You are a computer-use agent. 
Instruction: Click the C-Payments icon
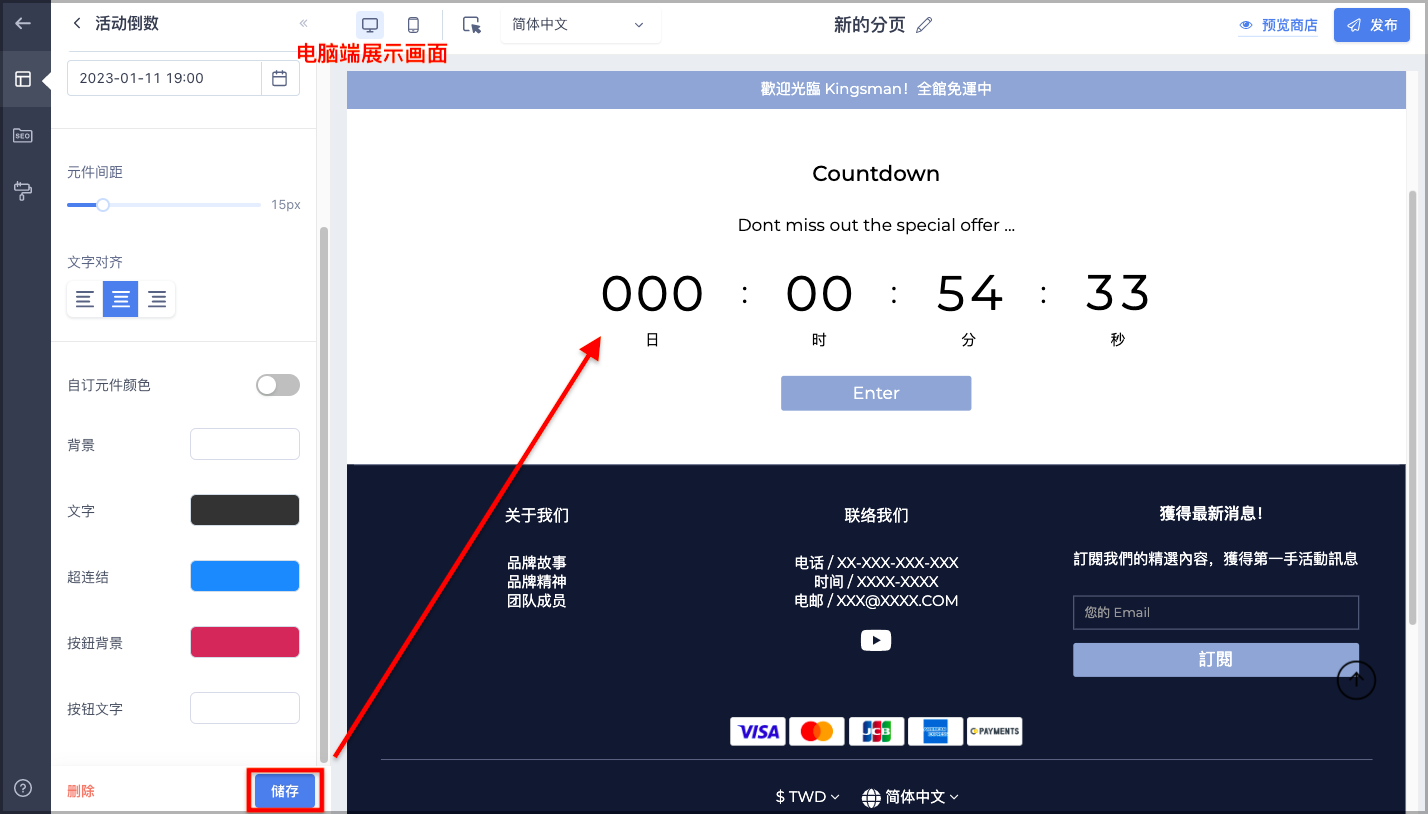coord(995,732)
